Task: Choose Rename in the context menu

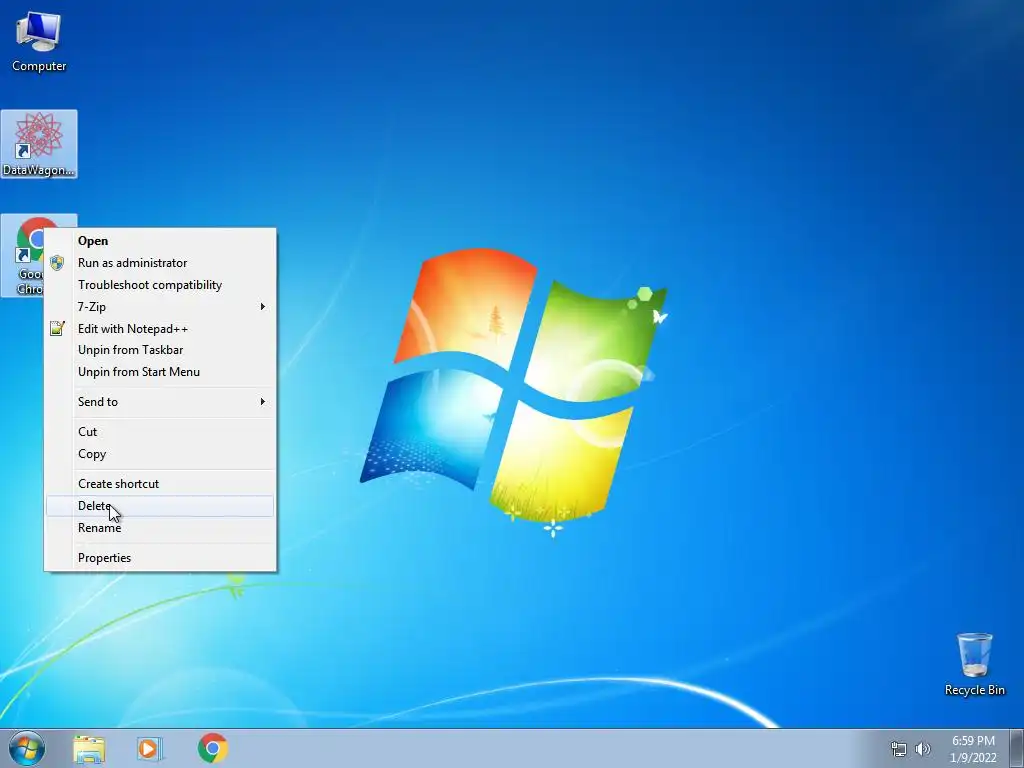Action: pyautogui.click(x=160, y=528)
